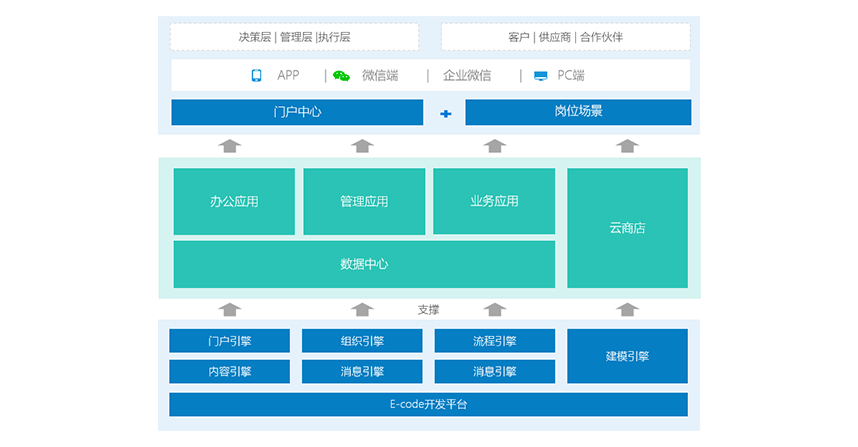Click the 流程引擎 box
858x447 pixels.
(x=494, y=341)
